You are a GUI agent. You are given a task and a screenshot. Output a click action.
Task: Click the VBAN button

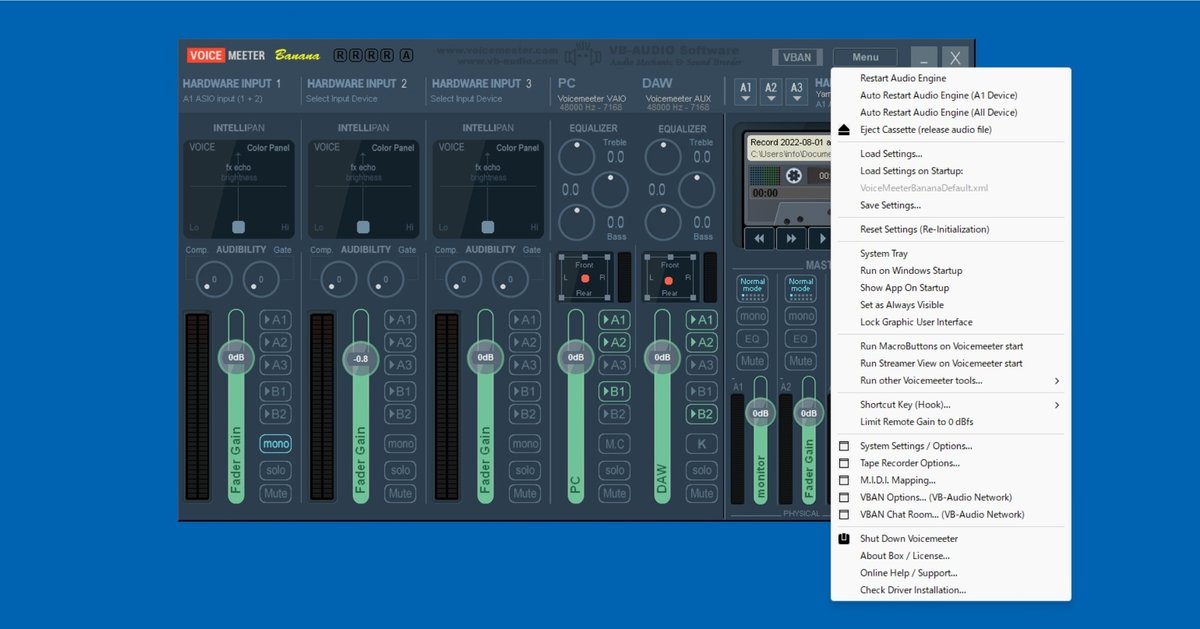797,58
